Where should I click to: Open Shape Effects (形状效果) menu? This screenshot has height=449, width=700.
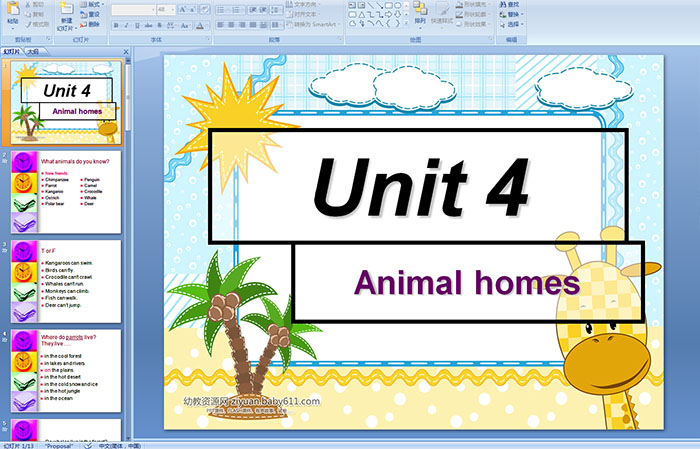[x=474, y=24]
